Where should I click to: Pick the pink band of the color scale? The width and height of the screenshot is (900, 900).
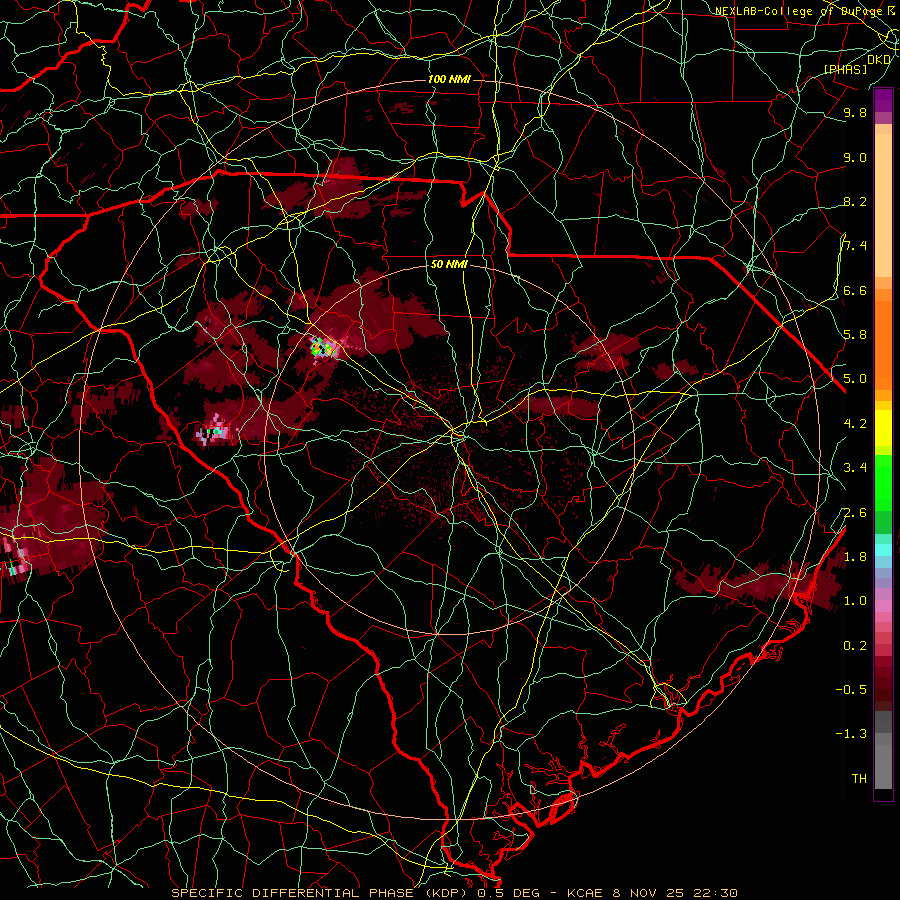point(883,606)
